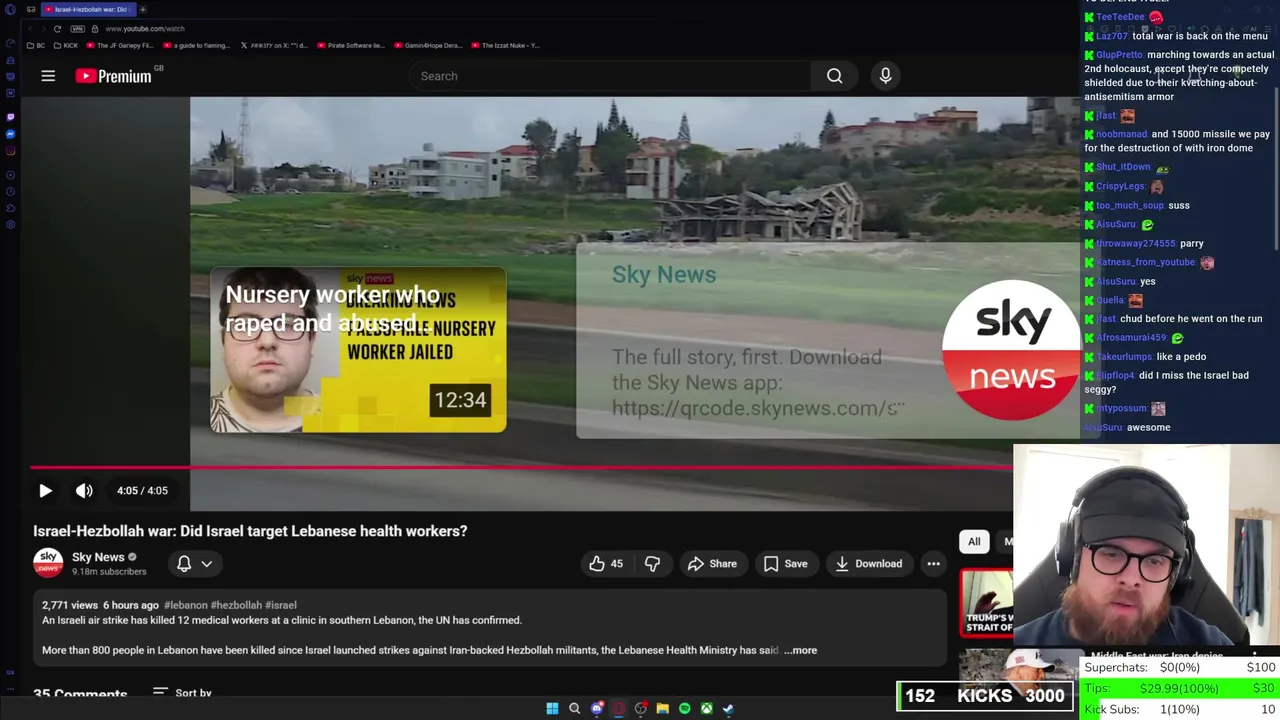The image size is (1280, 720).
Task: Toggle the notification bell for Sky News
Action: coord(184,564)
